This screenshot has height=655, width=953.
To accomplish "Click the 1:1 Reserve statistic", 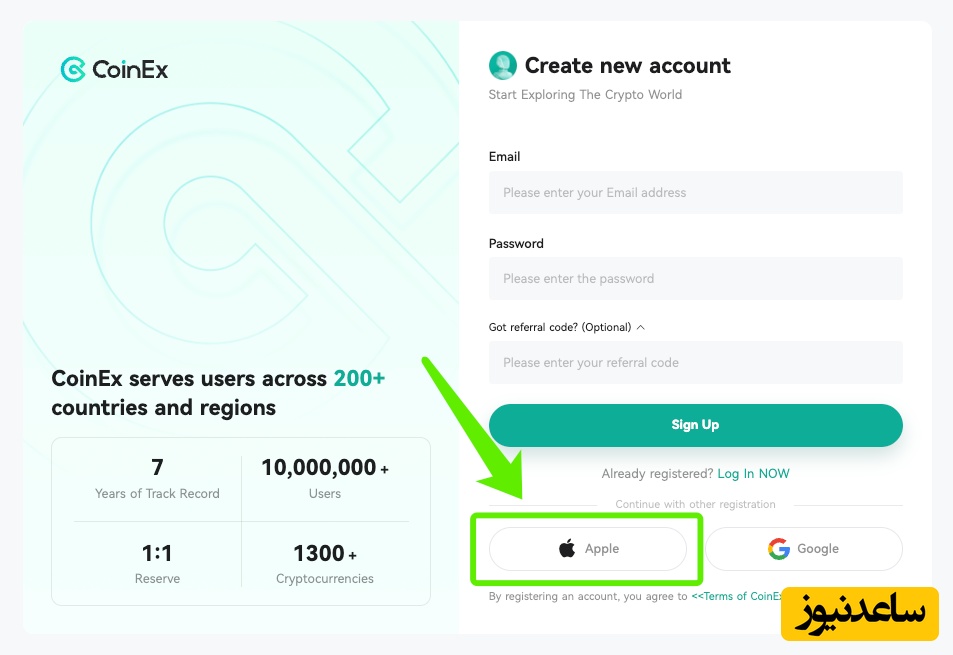I will 157,563.
